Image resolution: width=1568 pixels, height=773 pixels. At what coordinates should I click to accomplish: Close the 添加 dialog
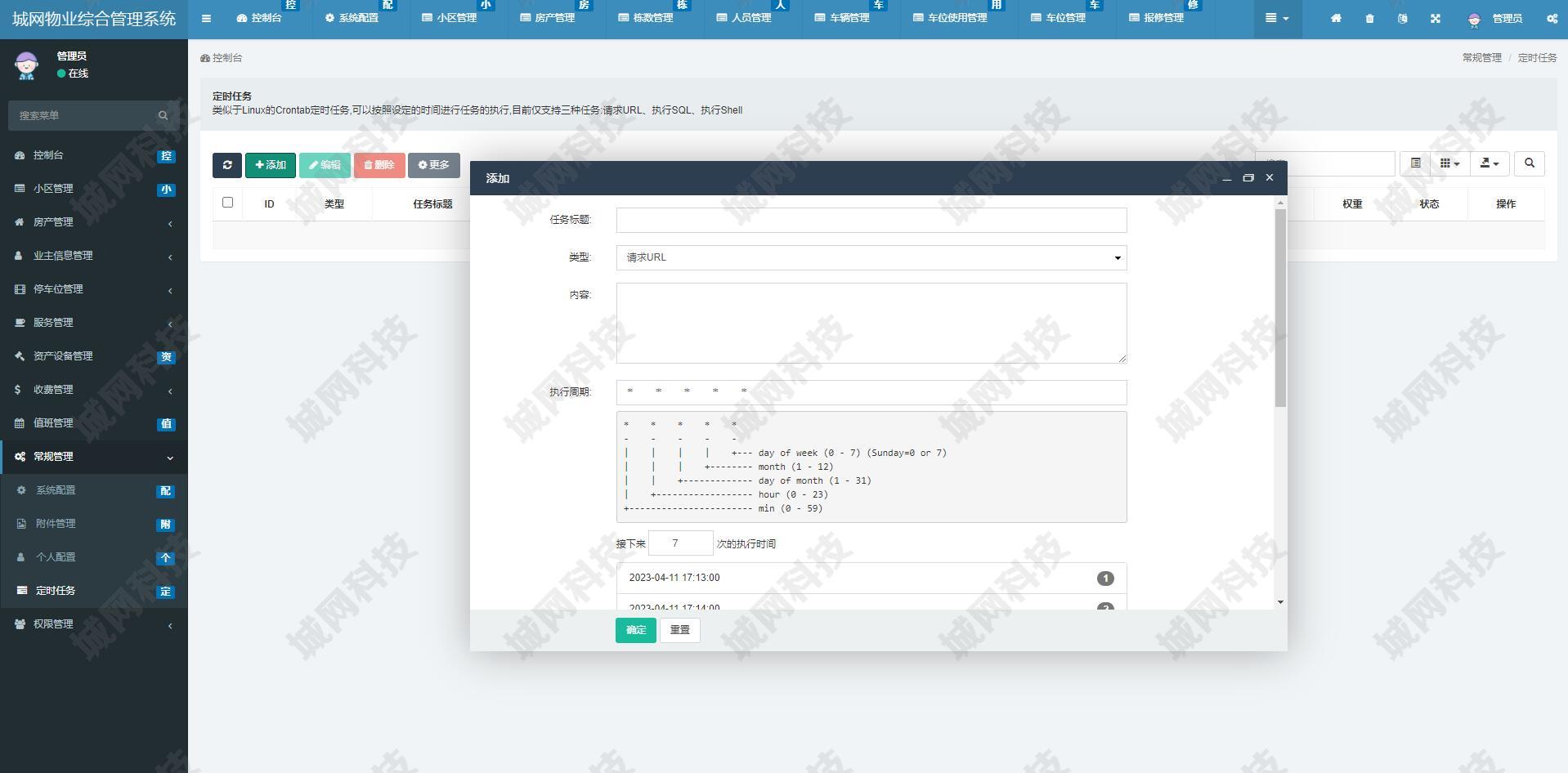click(1270, 177)
